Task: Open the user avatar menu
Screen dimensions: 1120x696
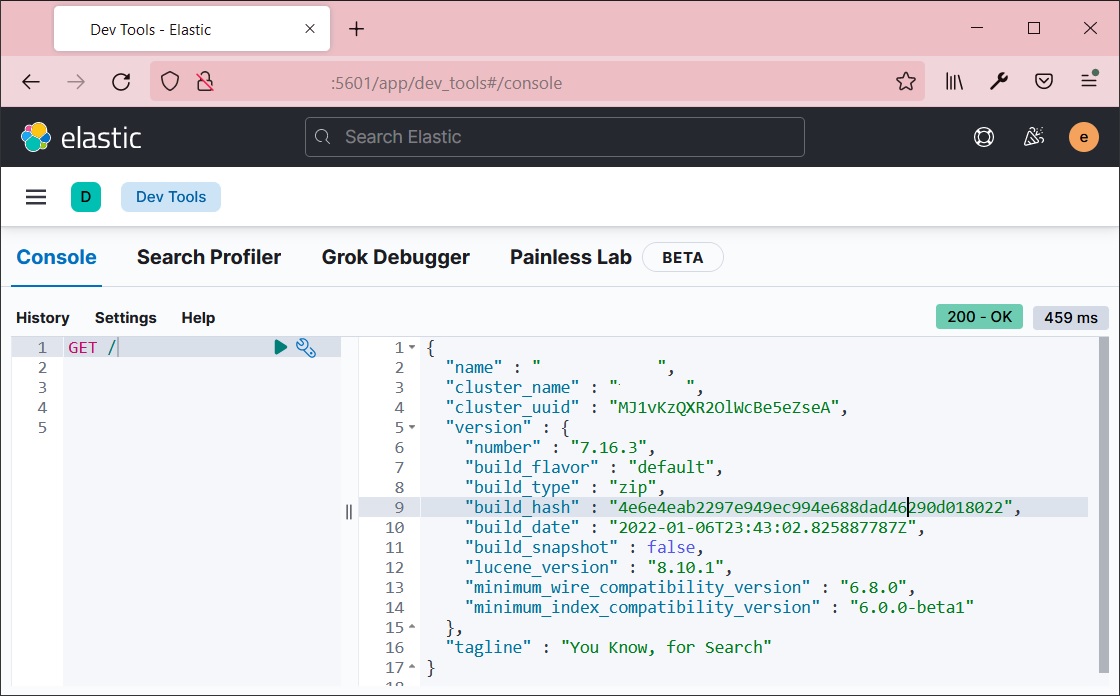Action: pos(1084,137)
